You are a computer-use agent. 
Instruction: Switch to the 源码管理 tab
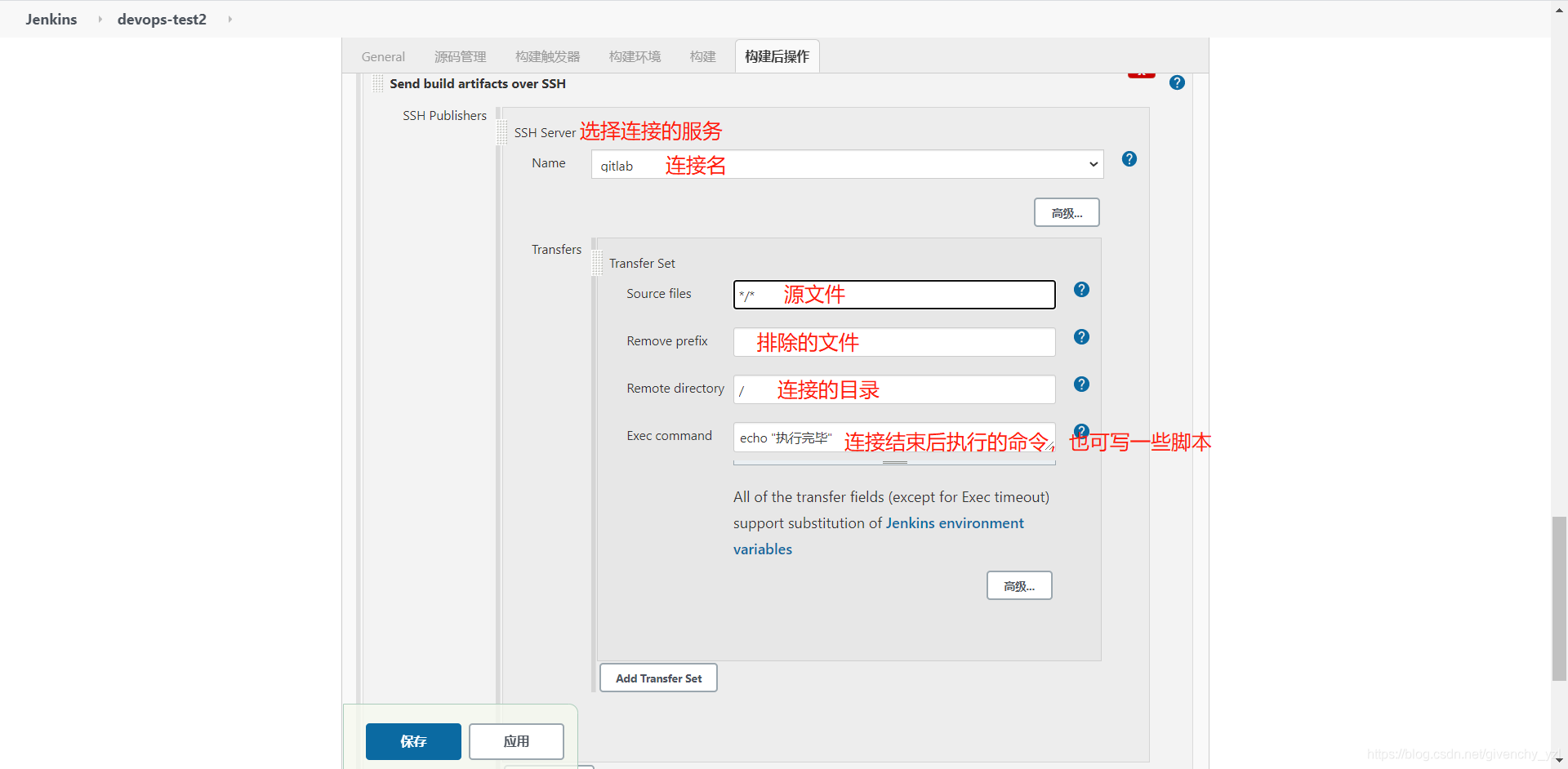coord(460,56)
